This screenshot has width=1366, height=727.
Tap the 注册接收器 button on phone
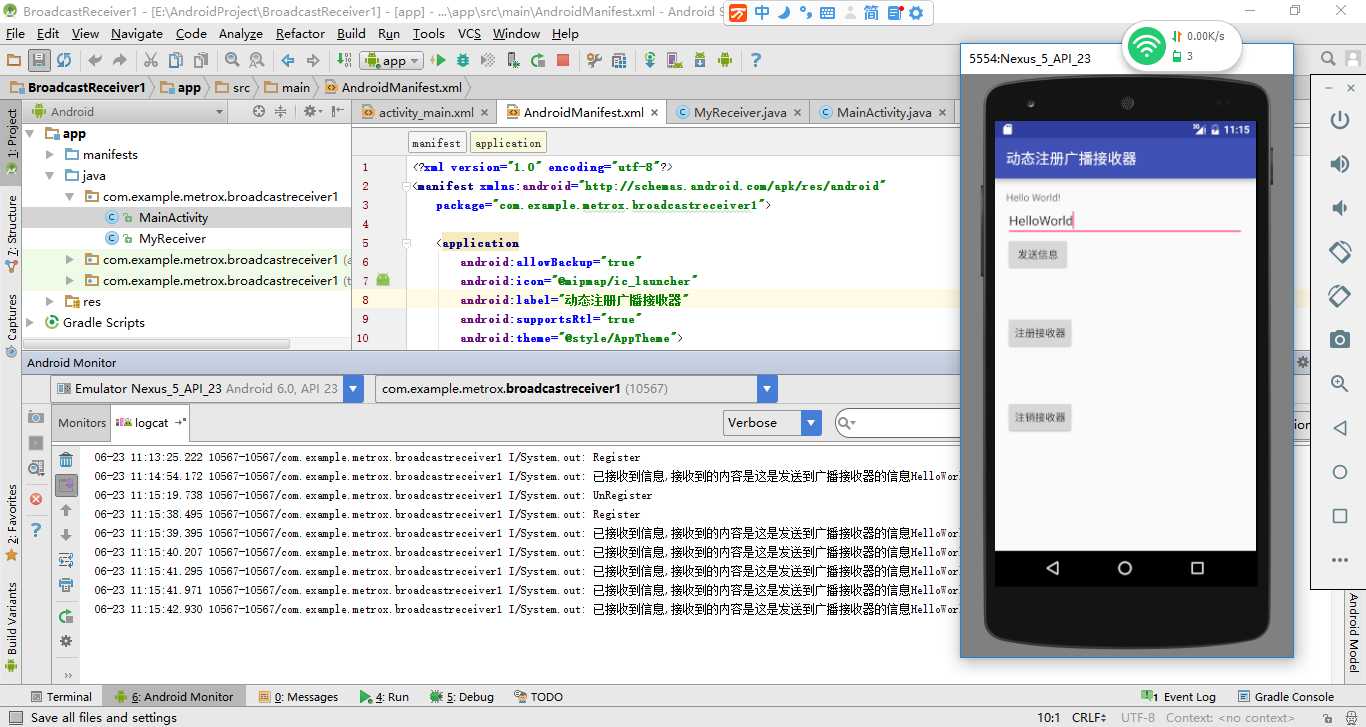pos(1040,333)
